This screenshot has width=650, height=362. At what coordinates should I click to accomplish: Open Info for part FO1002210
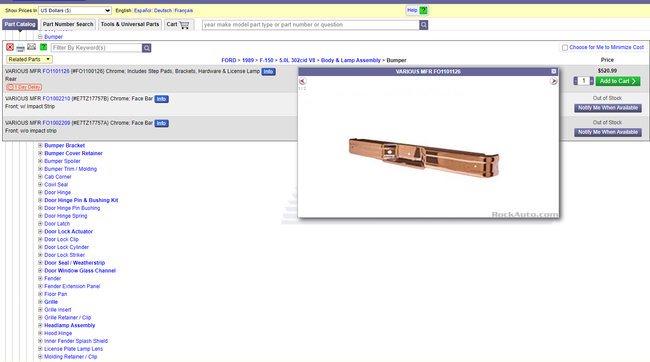point(161,99)
